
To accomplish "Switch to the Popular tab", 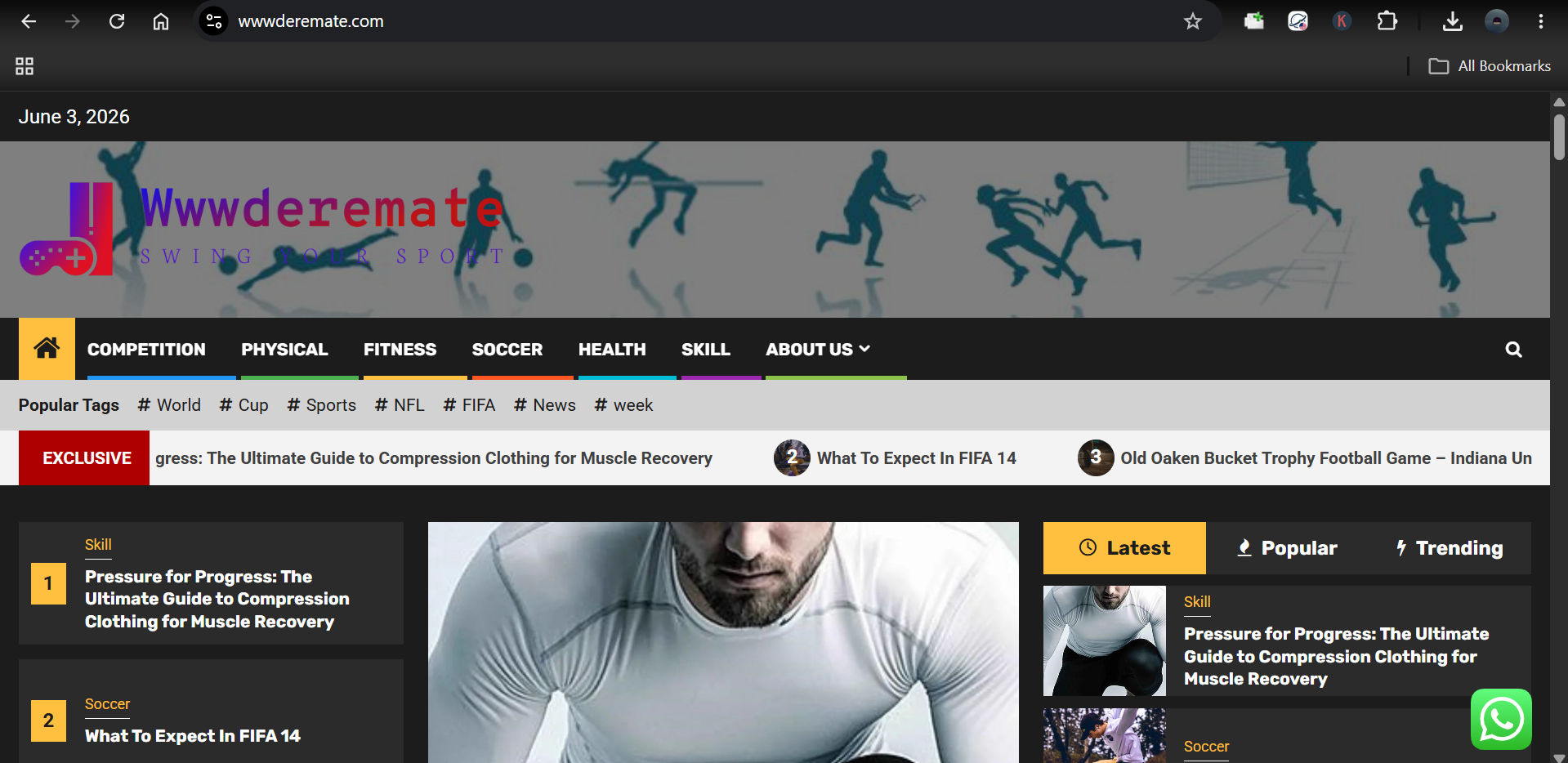I will (x=1288, y=548).
